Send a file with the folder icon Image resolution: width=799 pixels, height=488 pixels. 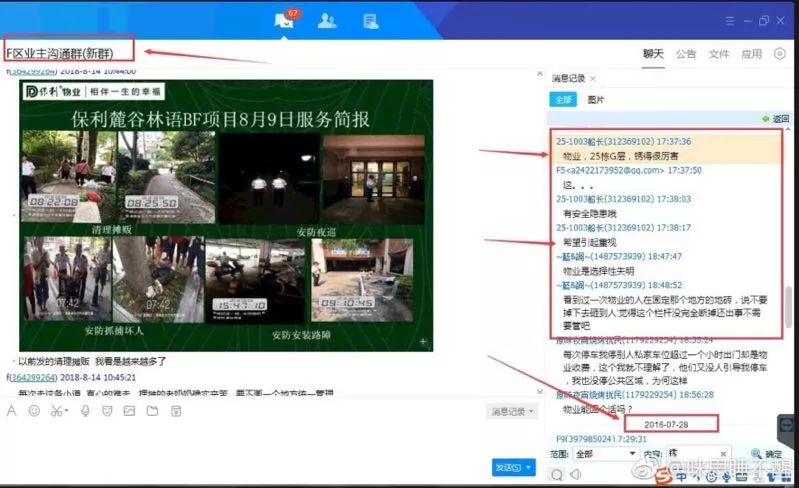[152, 411]
